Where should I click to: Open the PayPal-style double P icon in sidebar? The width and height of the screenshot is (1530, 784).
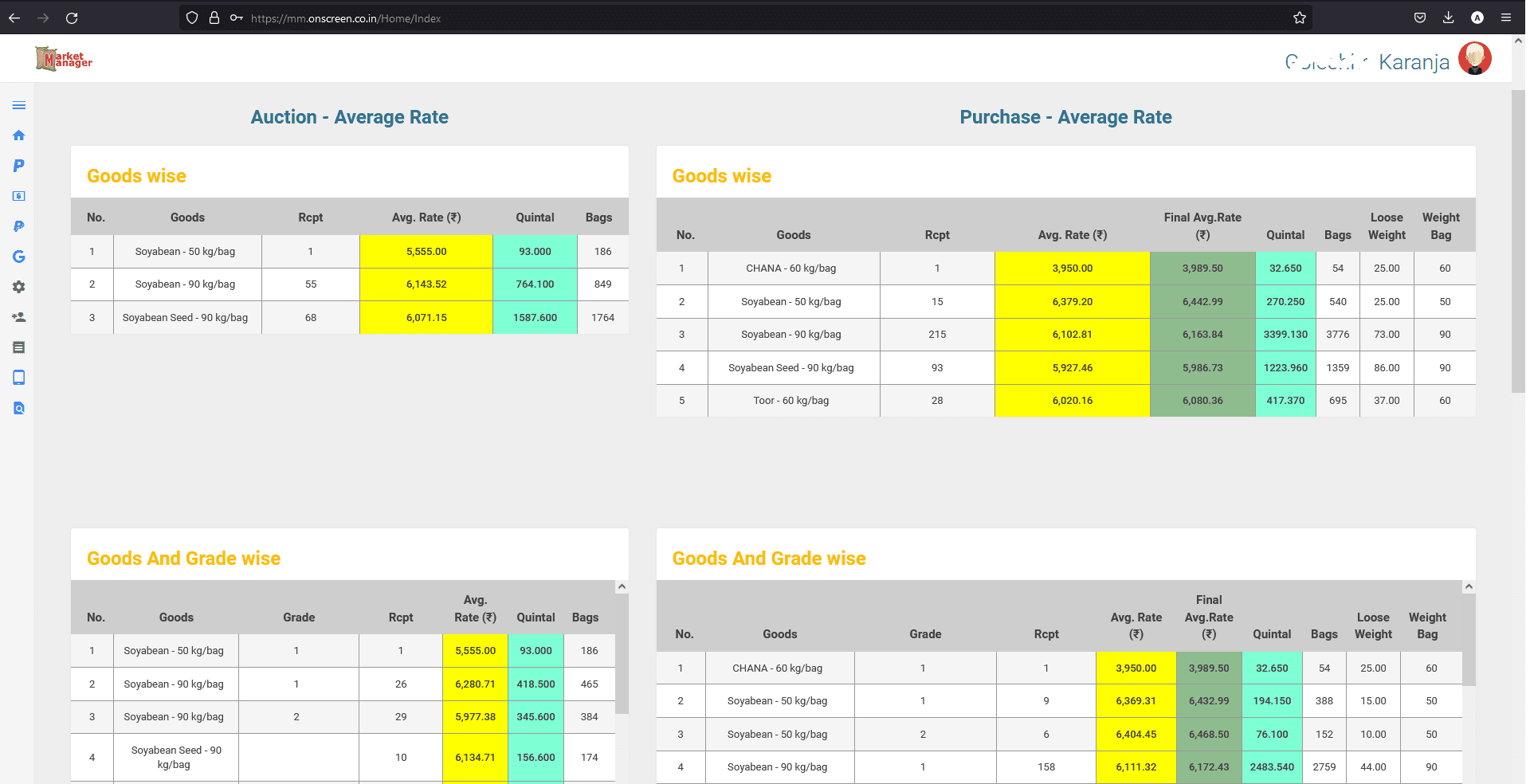click(19, 226)
